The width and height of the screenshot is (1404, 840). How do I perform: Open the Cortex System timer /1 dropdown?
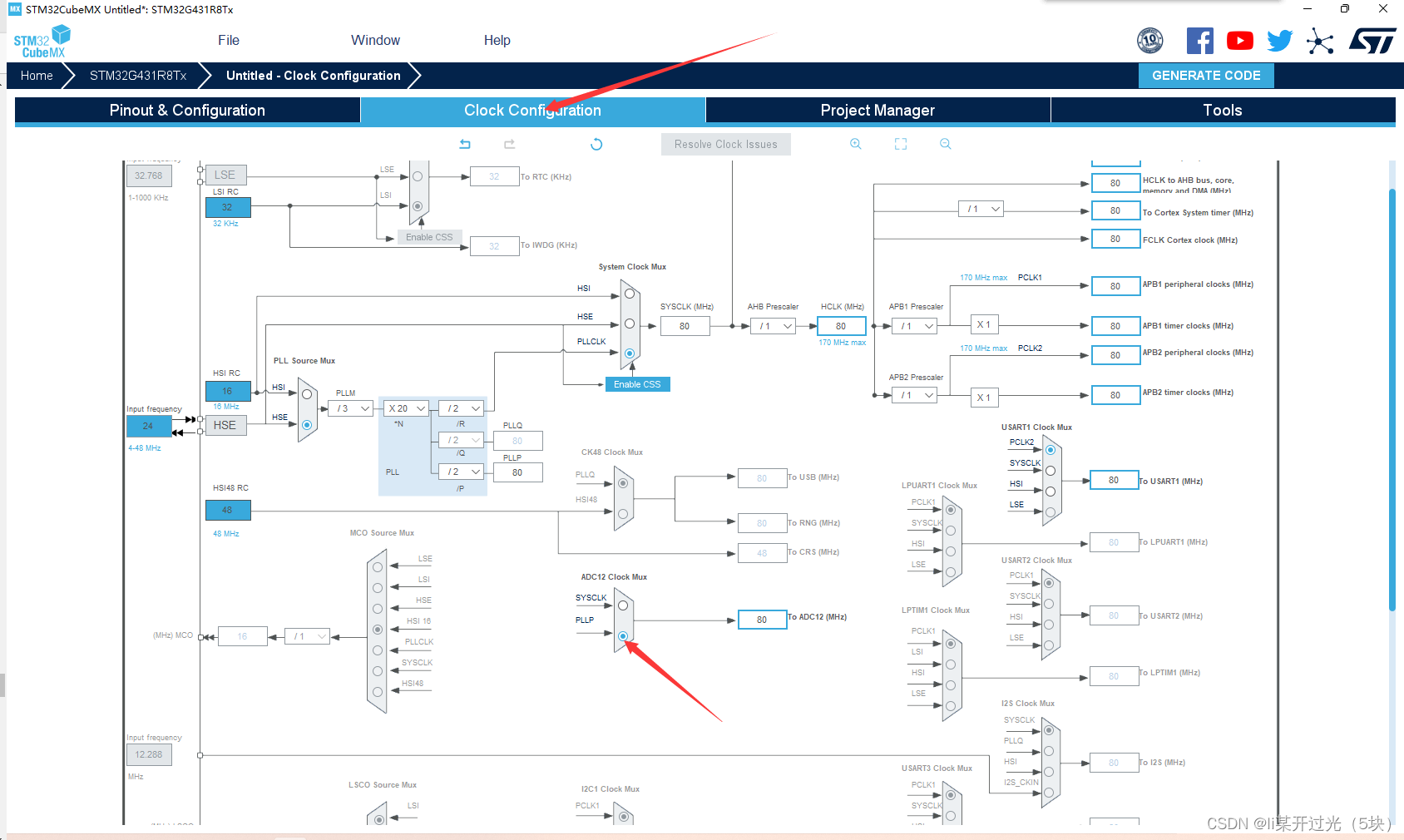(x=981, y=209)
